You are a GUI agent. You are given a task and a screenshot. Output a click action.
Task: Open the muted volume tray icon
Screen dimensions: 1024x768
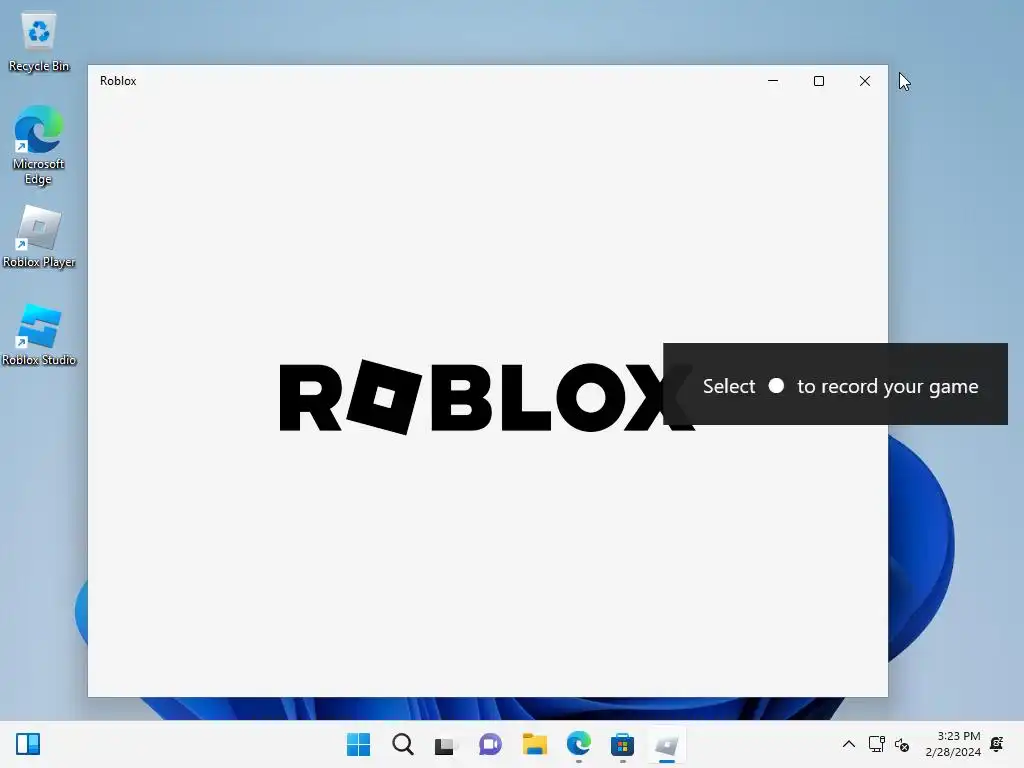[902, 744]
